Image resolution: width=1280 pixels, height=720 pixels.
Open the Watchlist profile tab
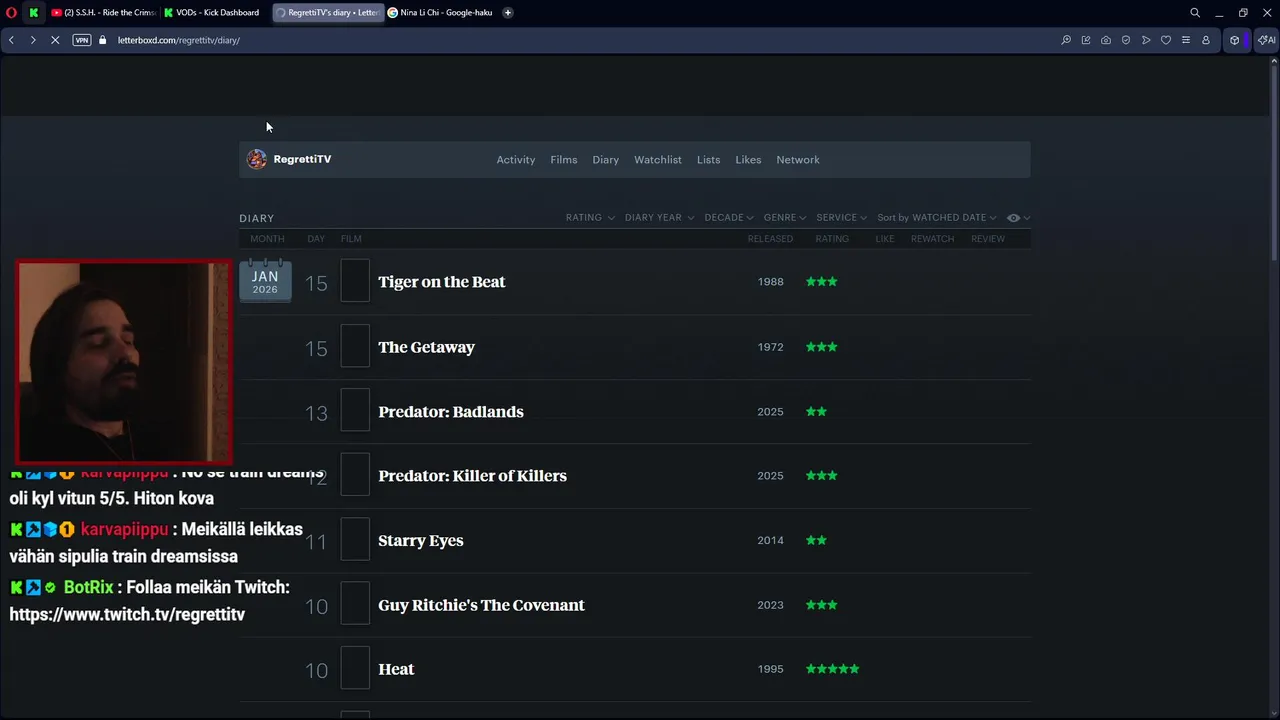point(658,160)
